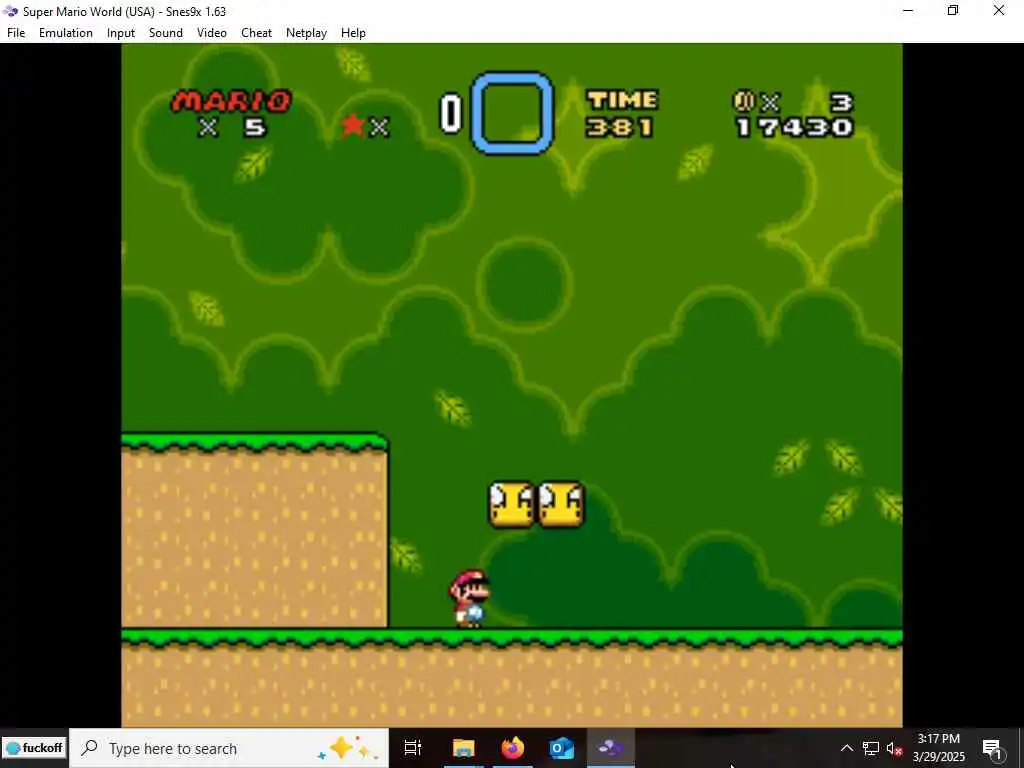Launch Firefox from taskbar
The height and width of the screenshot is (768, 1024).
coord(513,748)
